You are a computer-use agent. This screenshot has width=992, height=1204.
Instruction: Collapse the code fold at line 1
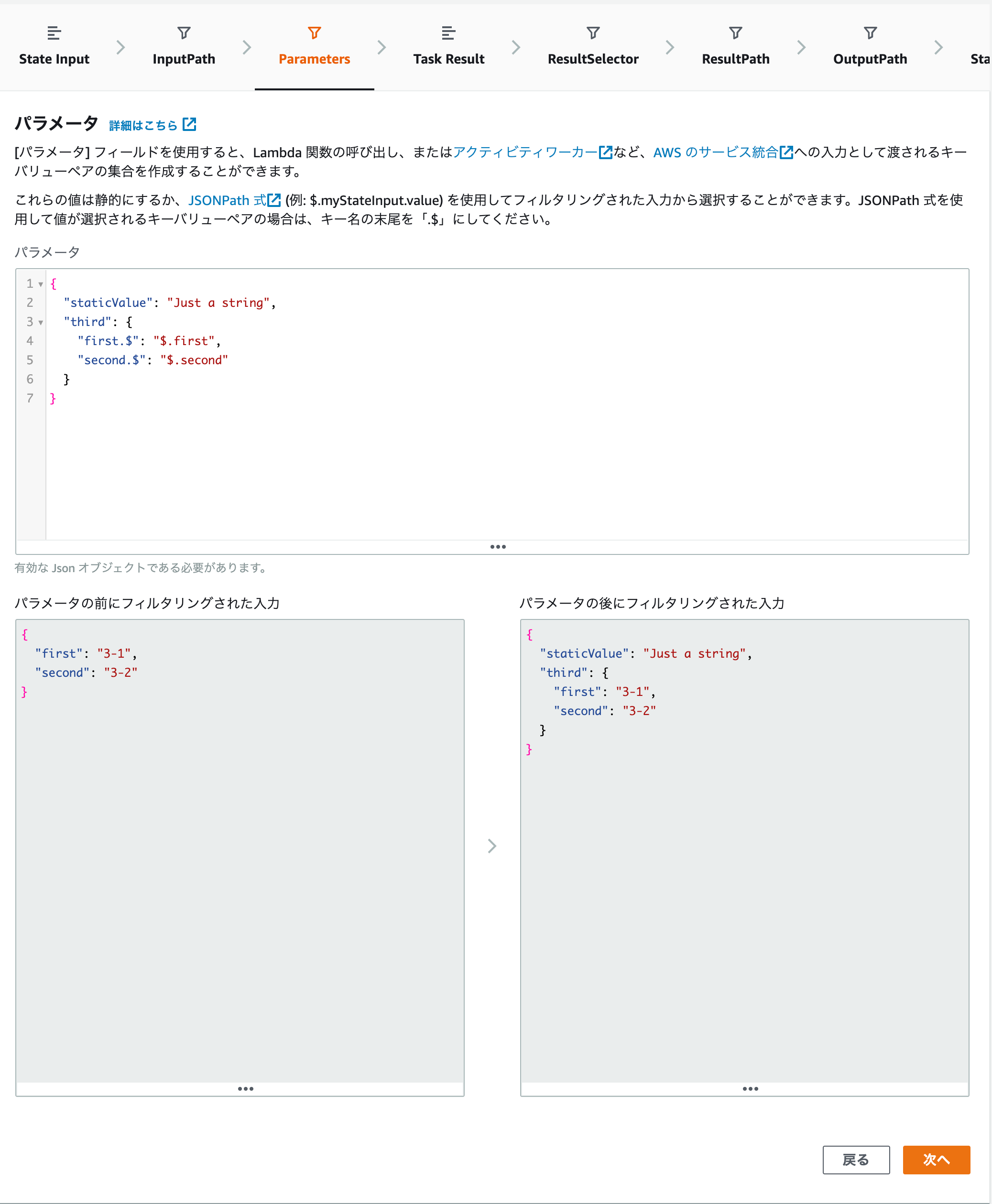[x=41, y=284]
